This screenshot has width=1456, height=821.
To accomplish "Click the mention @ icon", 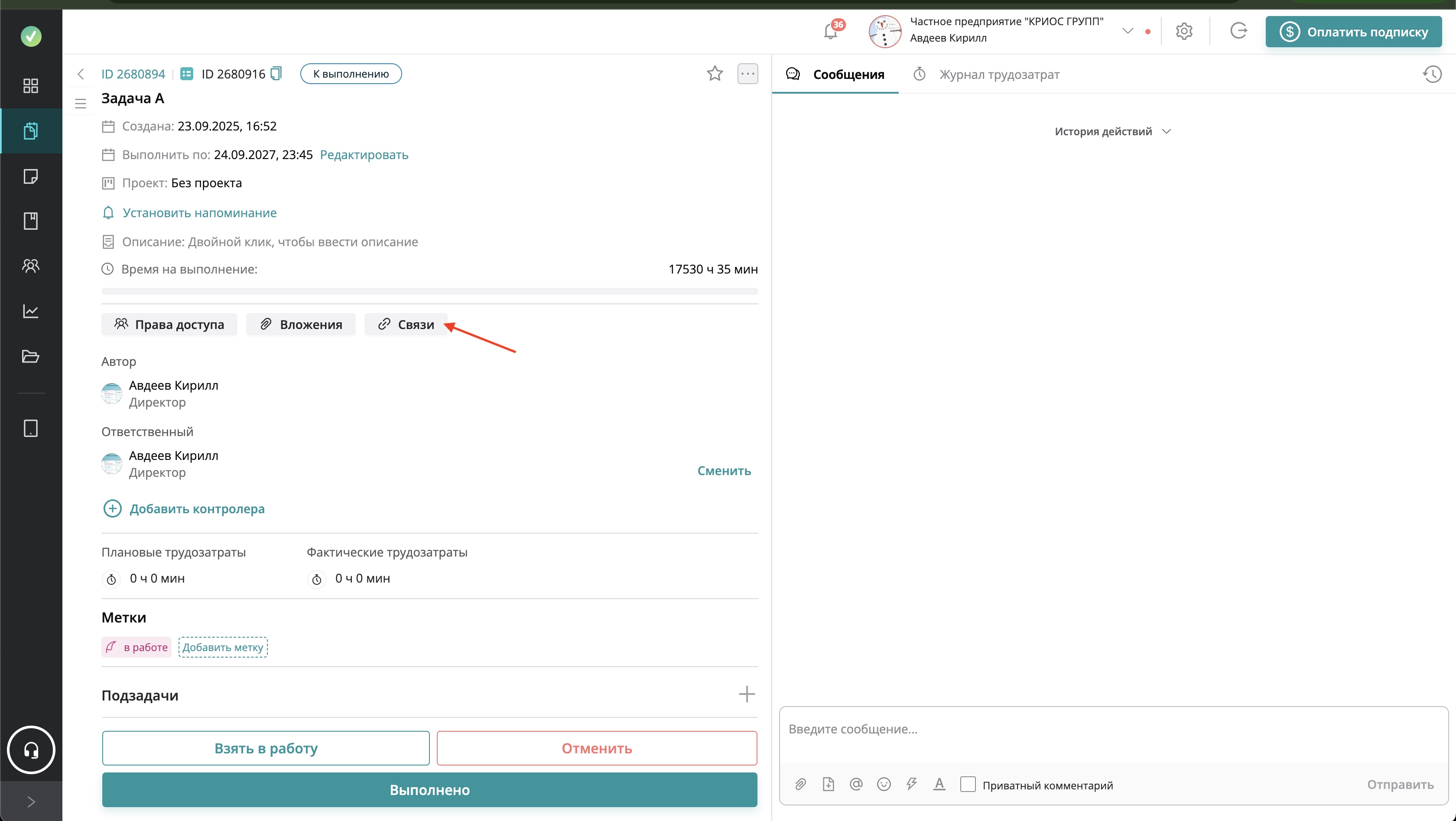I will 856,784.
